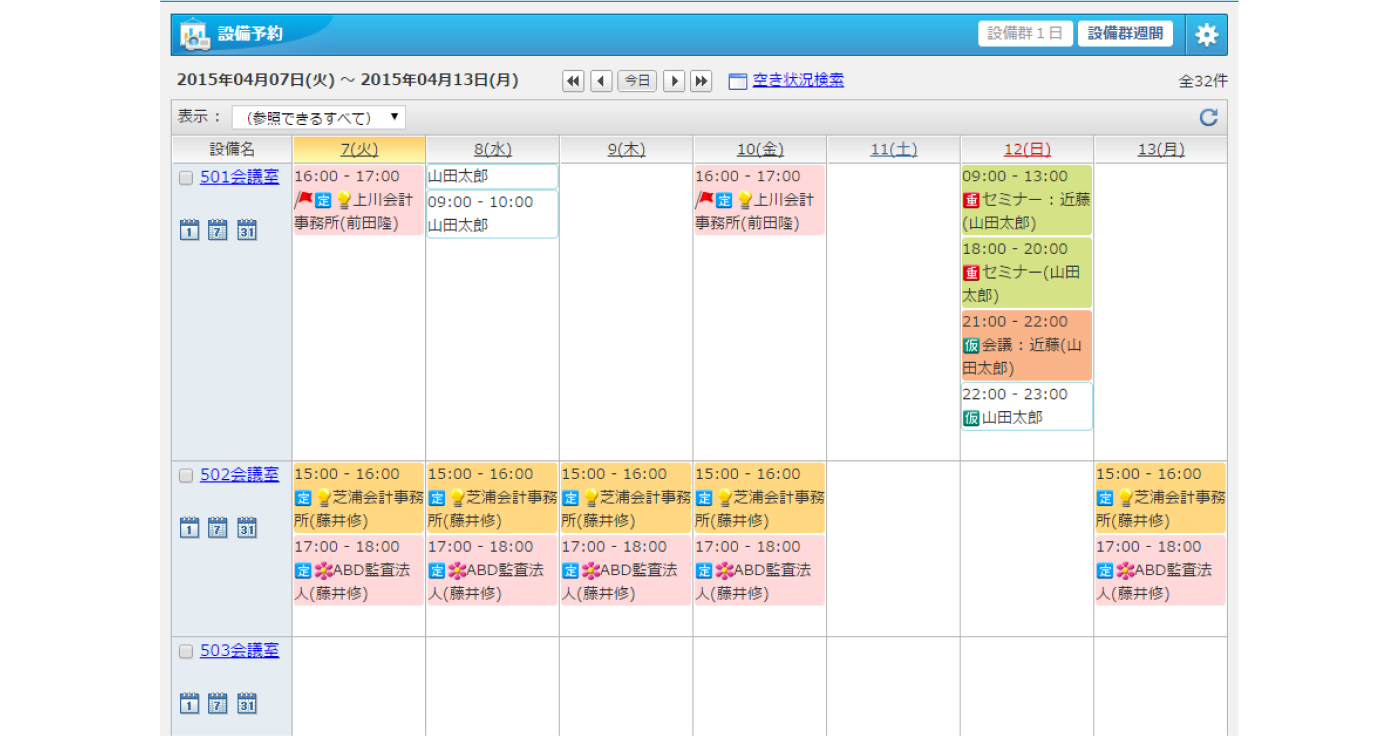The image size is (1400, 736).
Task: Open Thursday 17:00 ABD監査法人 booking in 502
Action: click(x=626, y=570)
